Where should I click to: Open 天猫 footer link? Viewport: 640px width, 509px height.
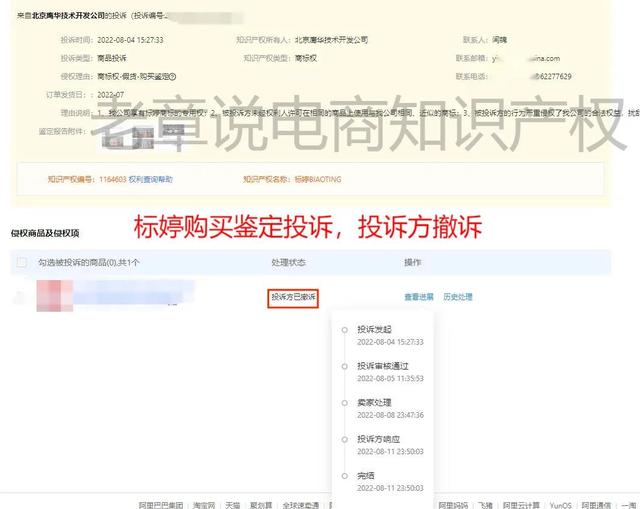(233, 505)
